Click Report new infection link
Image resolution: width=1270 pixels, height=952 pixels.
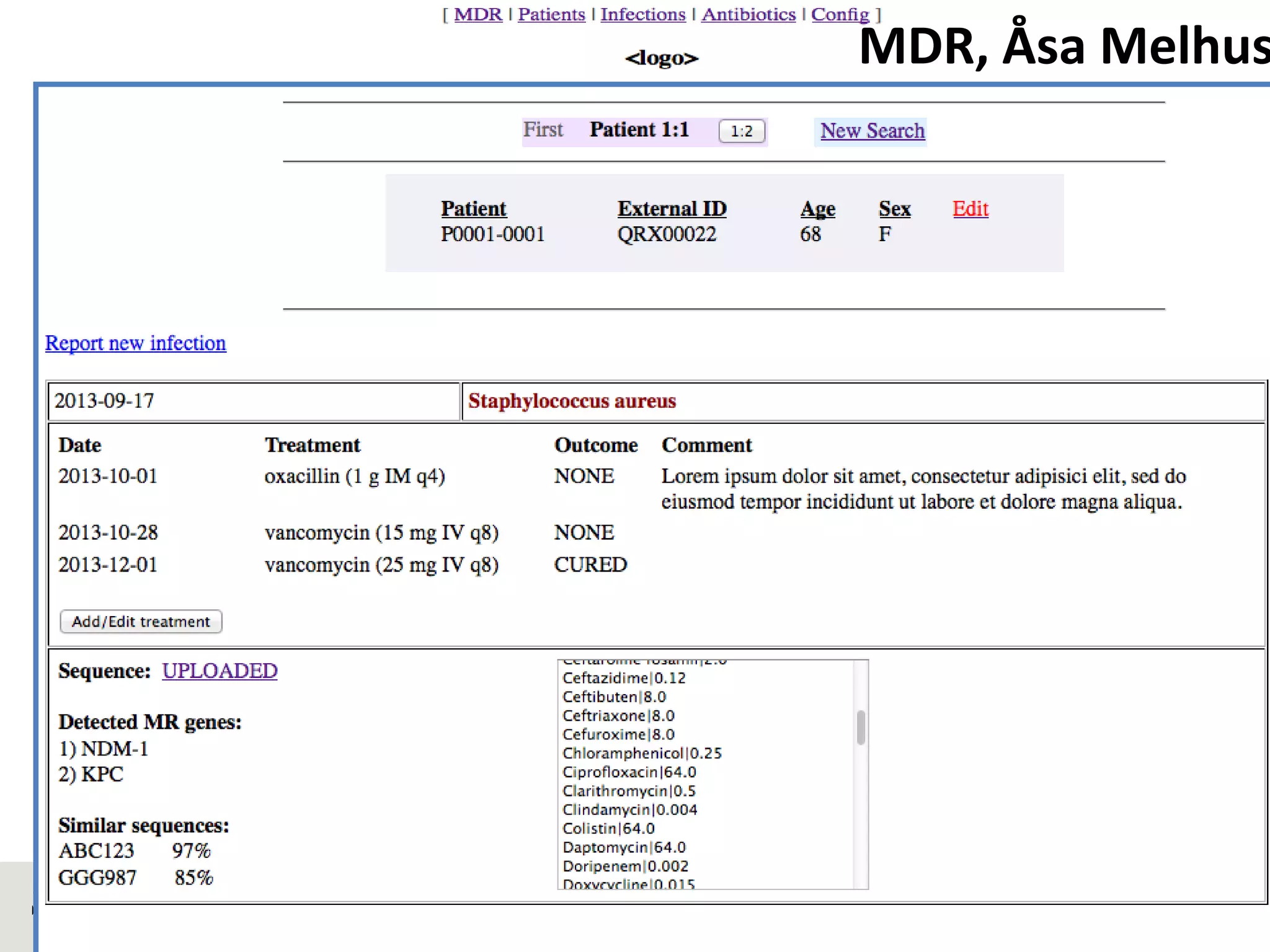136,343
